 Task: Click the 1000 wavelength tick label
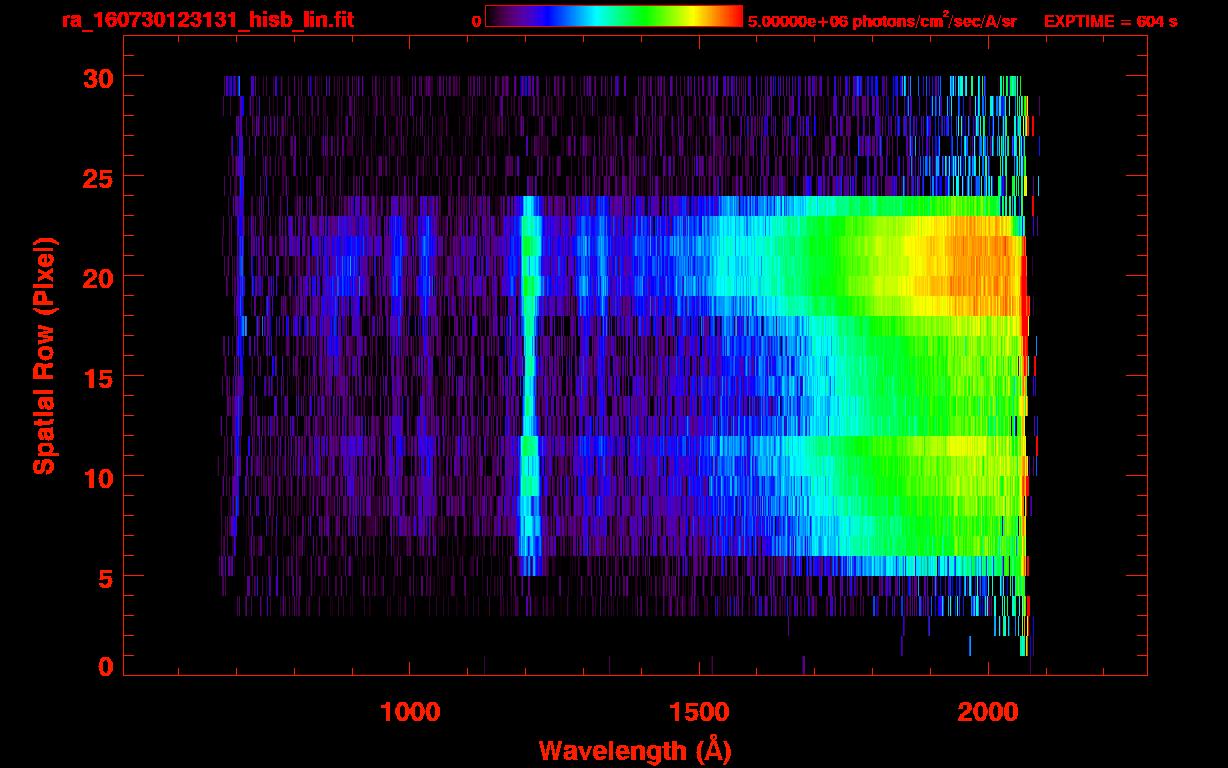(410, 712)
